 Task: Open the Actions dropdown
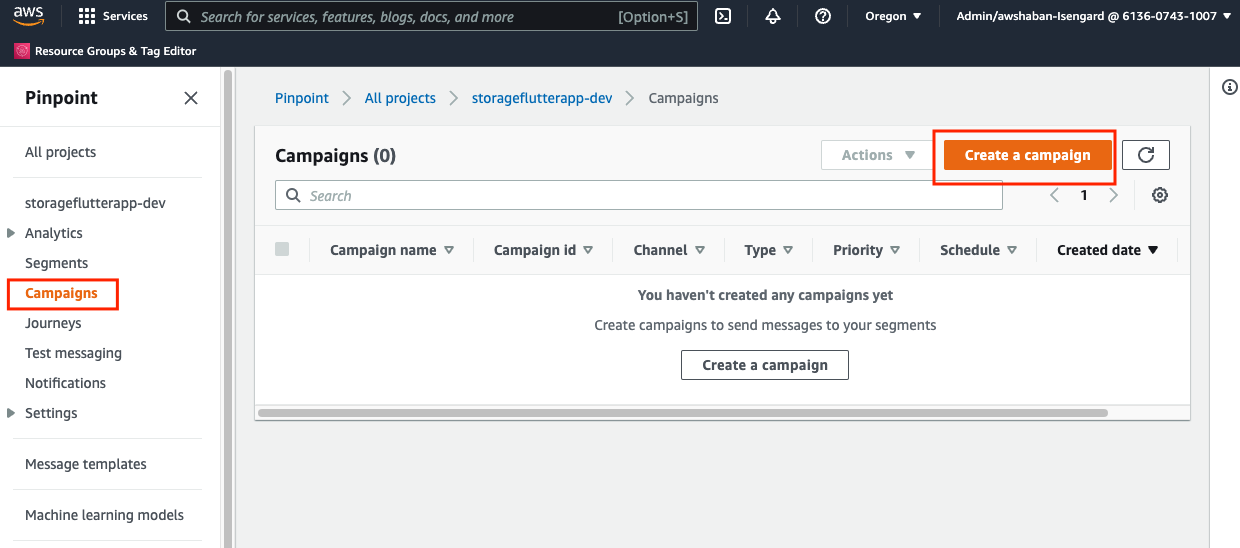click(878, 155)
